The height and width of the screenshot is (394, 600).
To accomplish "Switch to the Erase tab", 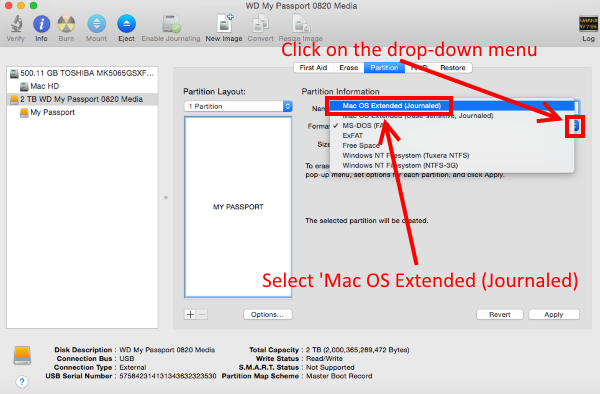I will coord(349,68).
